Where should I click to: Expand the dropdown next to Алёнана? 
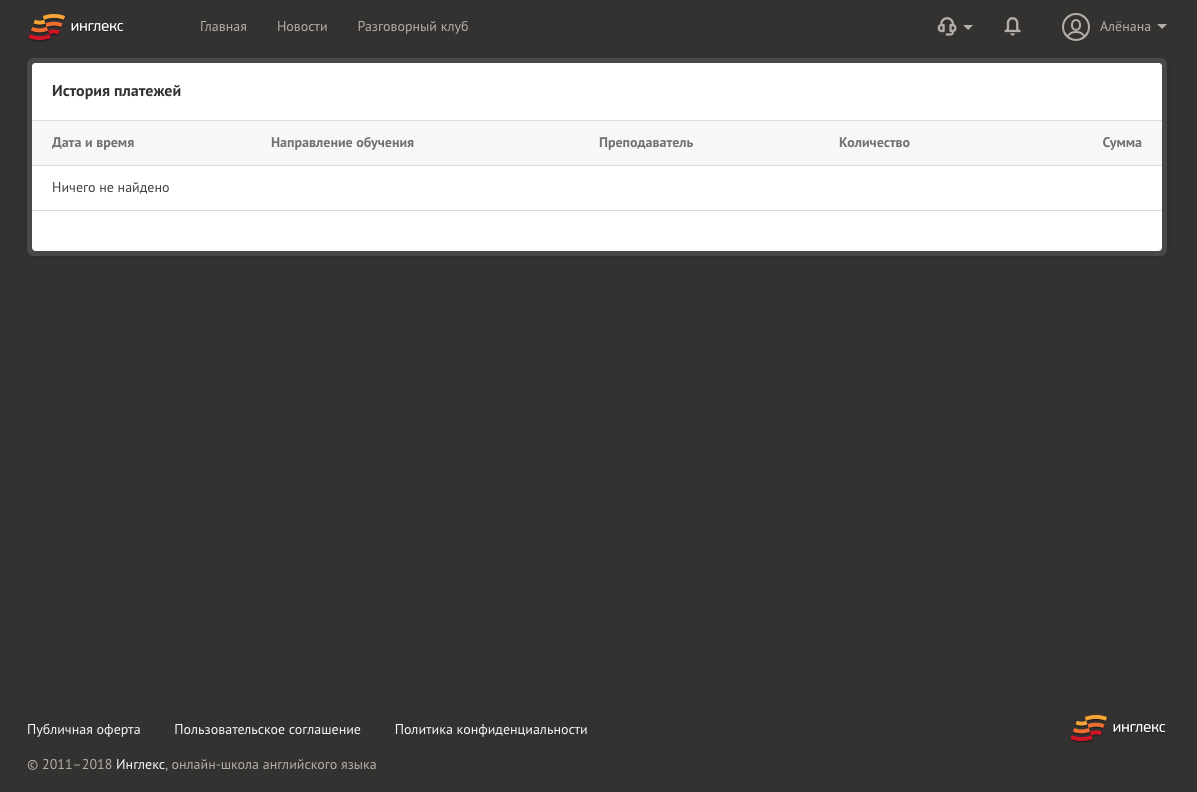pos(1161,27)
